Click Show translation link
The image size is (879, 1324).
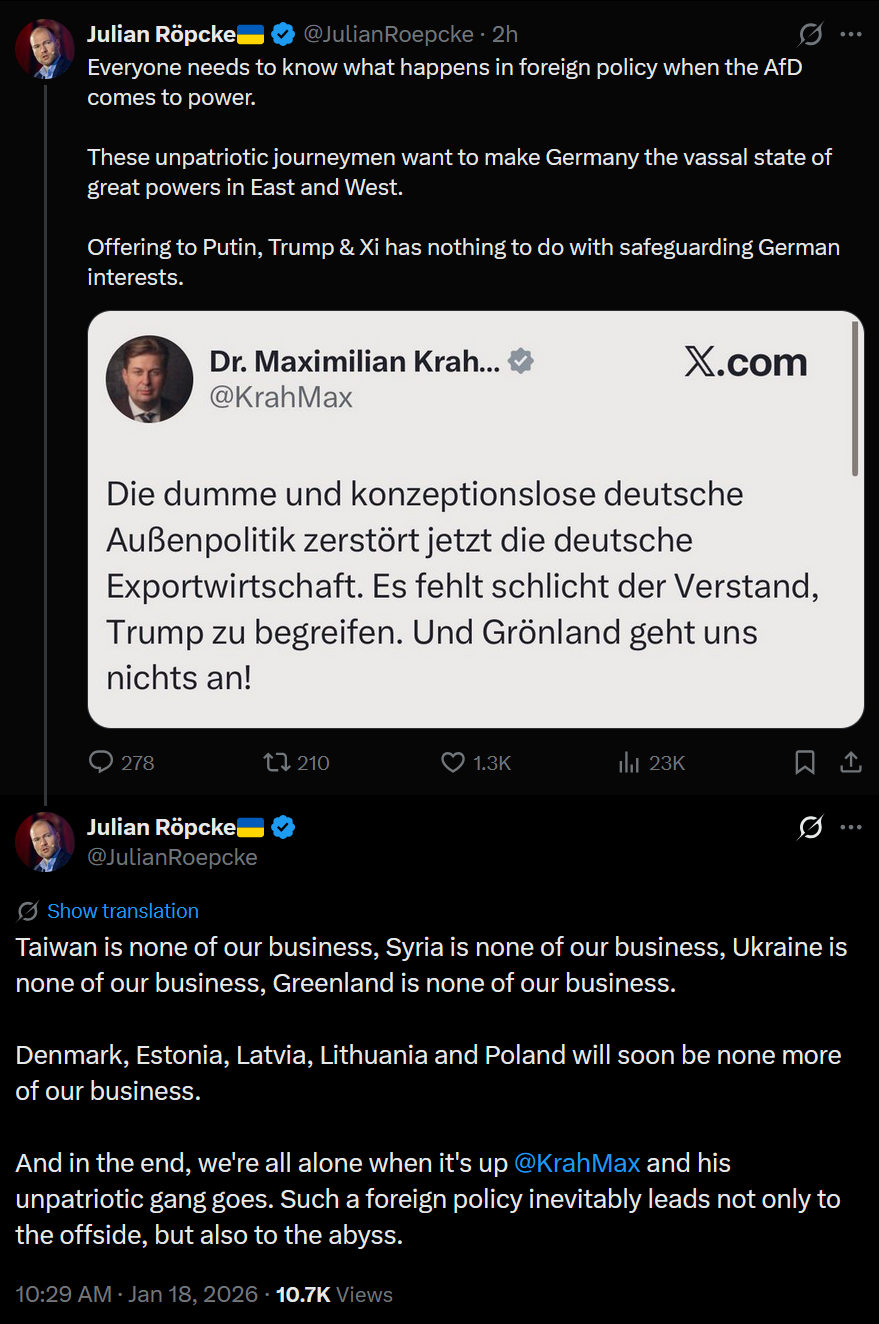click(123, 911)
